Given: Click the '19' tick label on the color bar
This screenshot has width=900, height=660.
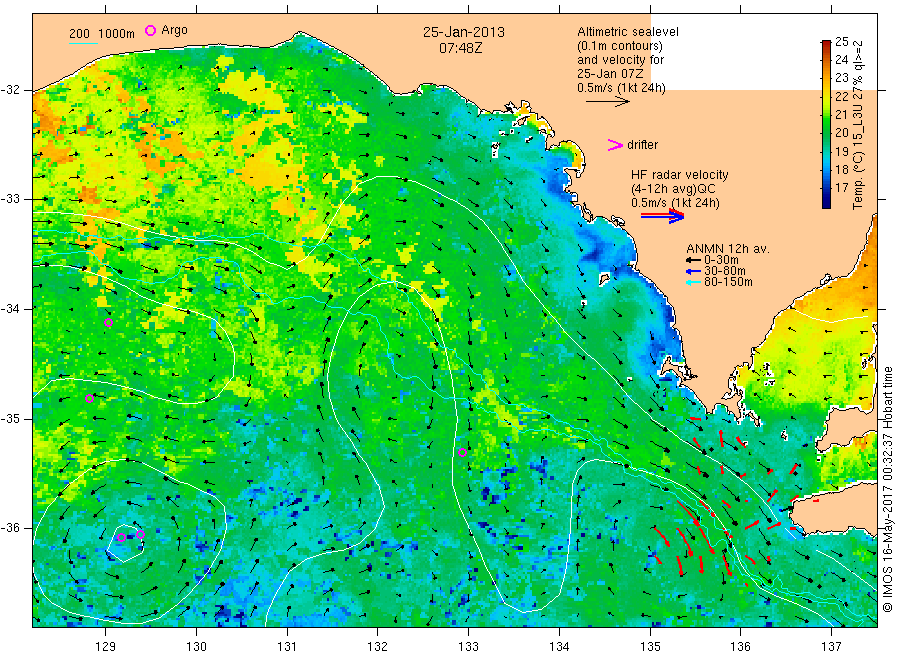Looking at the screenshot, I should pos(841,152).
